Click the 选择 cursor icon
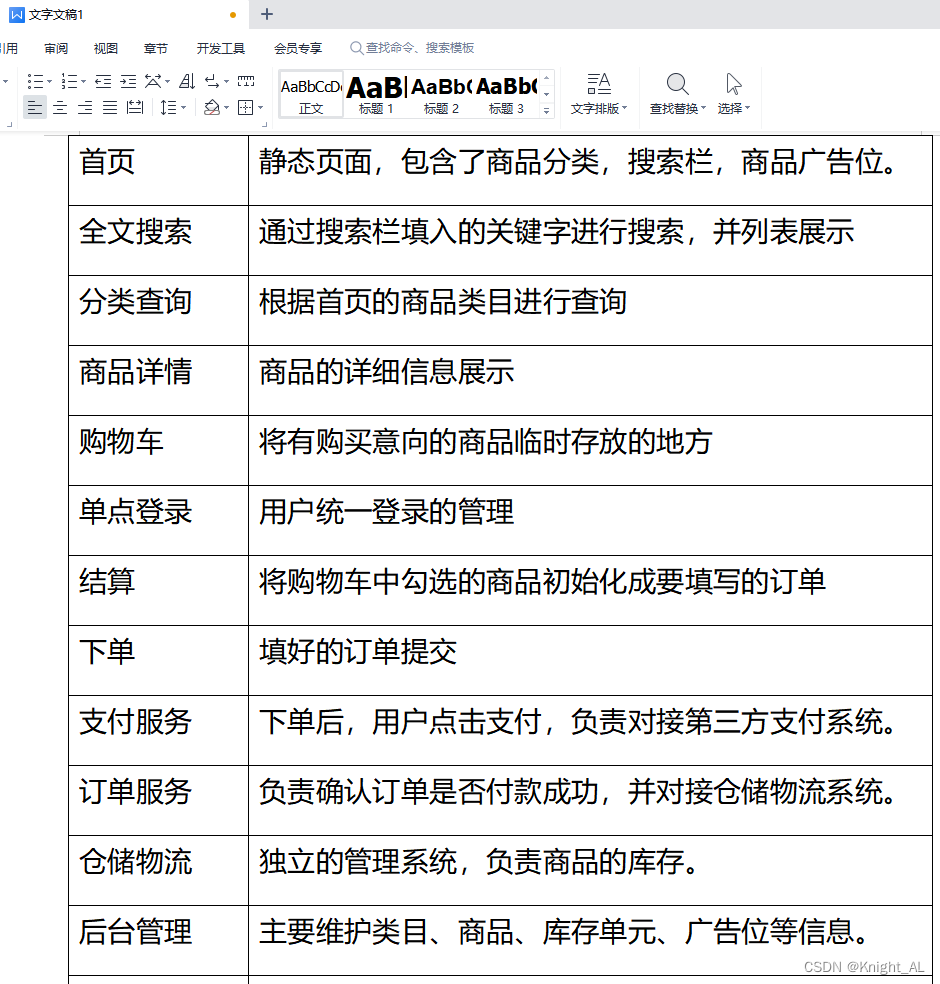The width and height of the screenshot is (940, 984). pyautogui.click(x=733, y=84)
